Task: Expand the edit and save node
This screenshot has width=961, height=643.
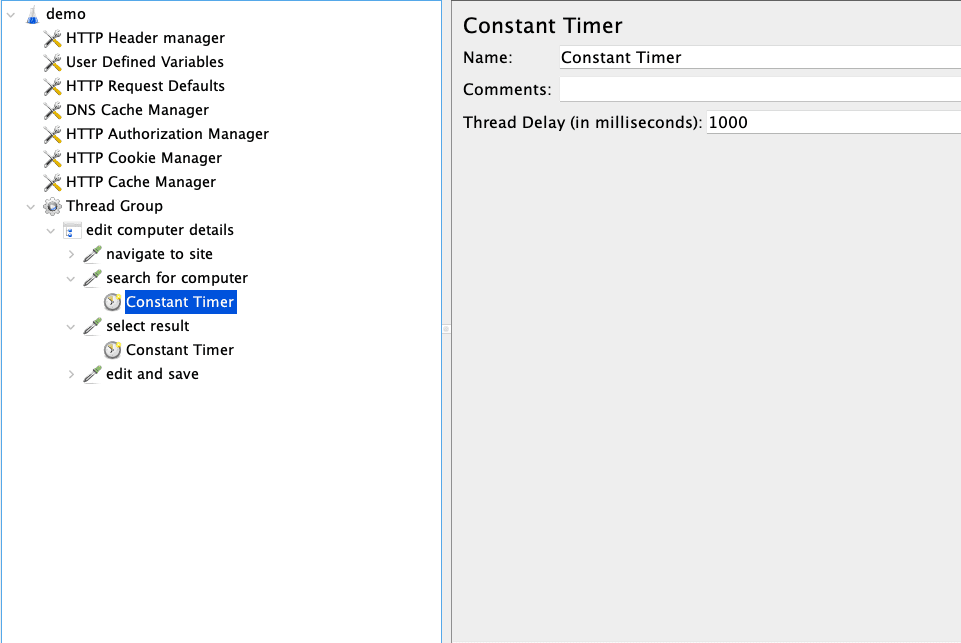Action: coord(71,374)
